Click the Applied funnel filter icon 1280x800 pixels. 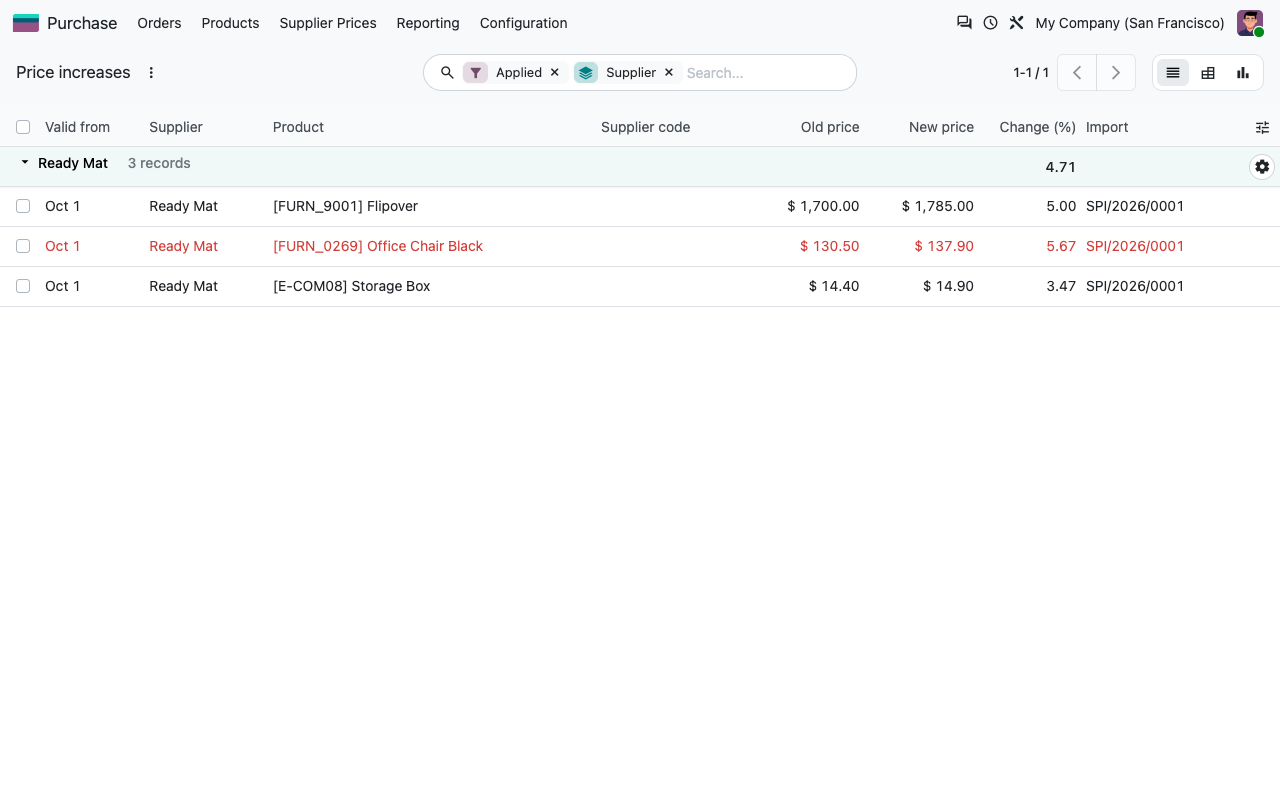tap(475, 73)
